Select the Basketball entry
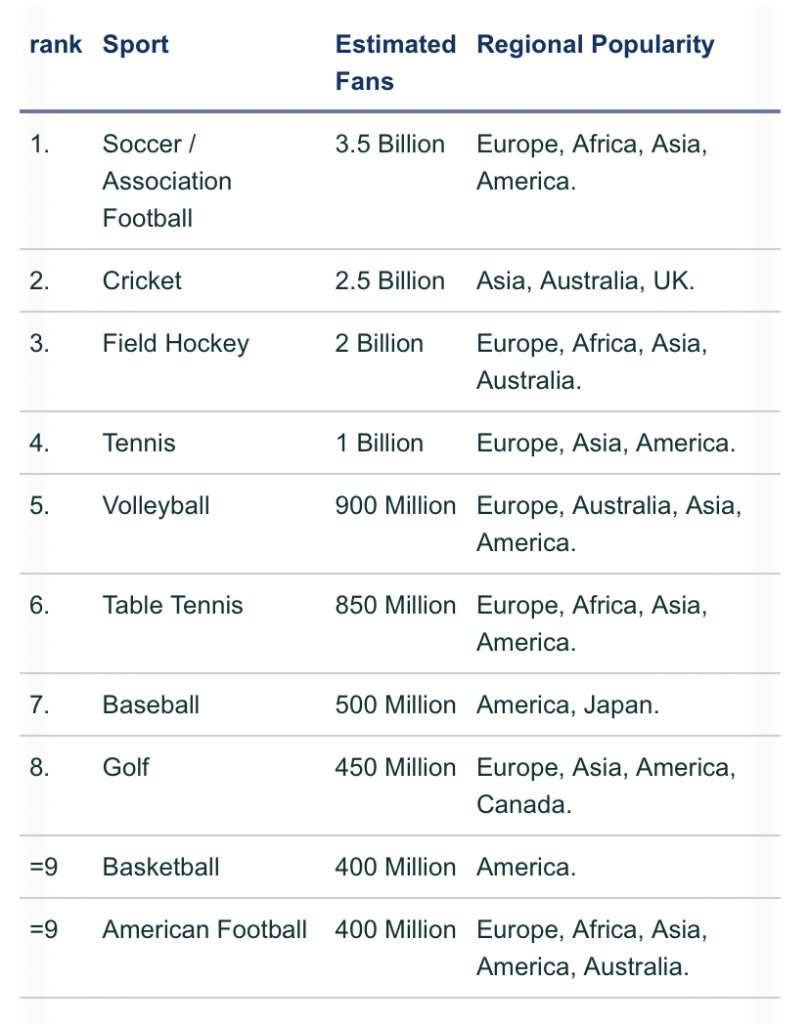 pyautogui.click(x=161, y=867)
